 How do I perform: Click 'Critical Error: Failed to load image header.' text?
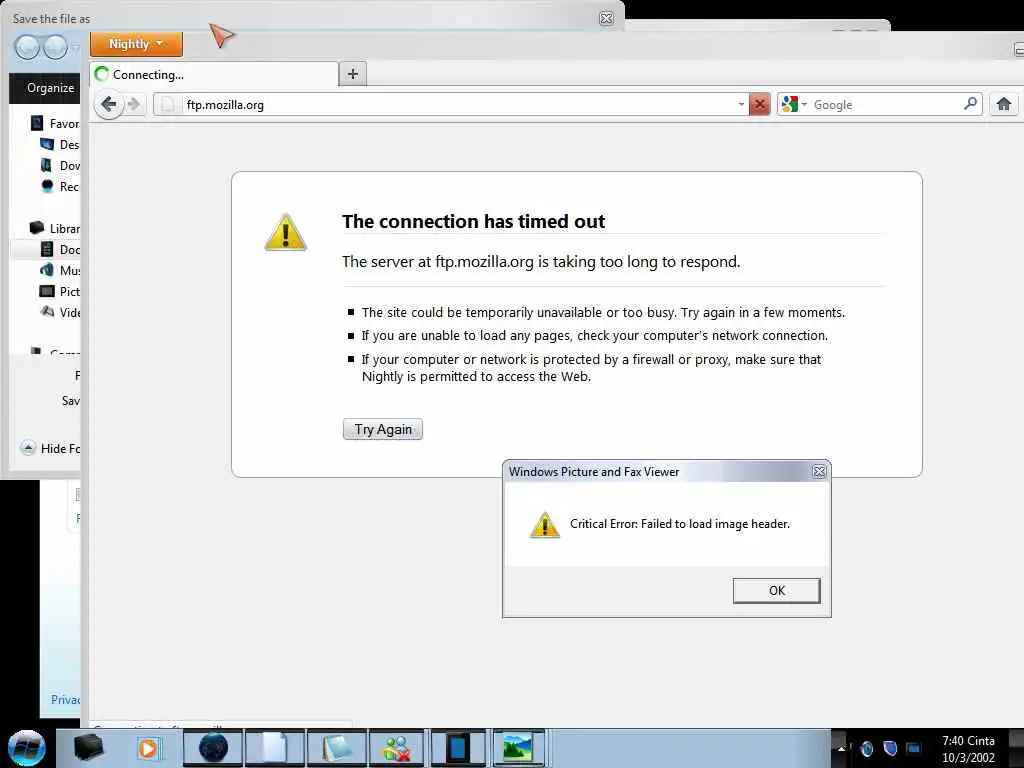[680, 524]
